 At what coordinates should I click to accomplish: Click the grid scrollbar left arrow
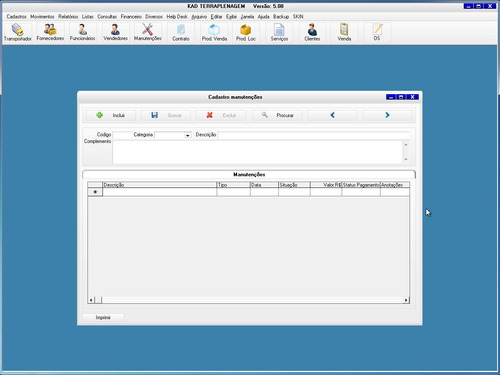coord(91,300)
